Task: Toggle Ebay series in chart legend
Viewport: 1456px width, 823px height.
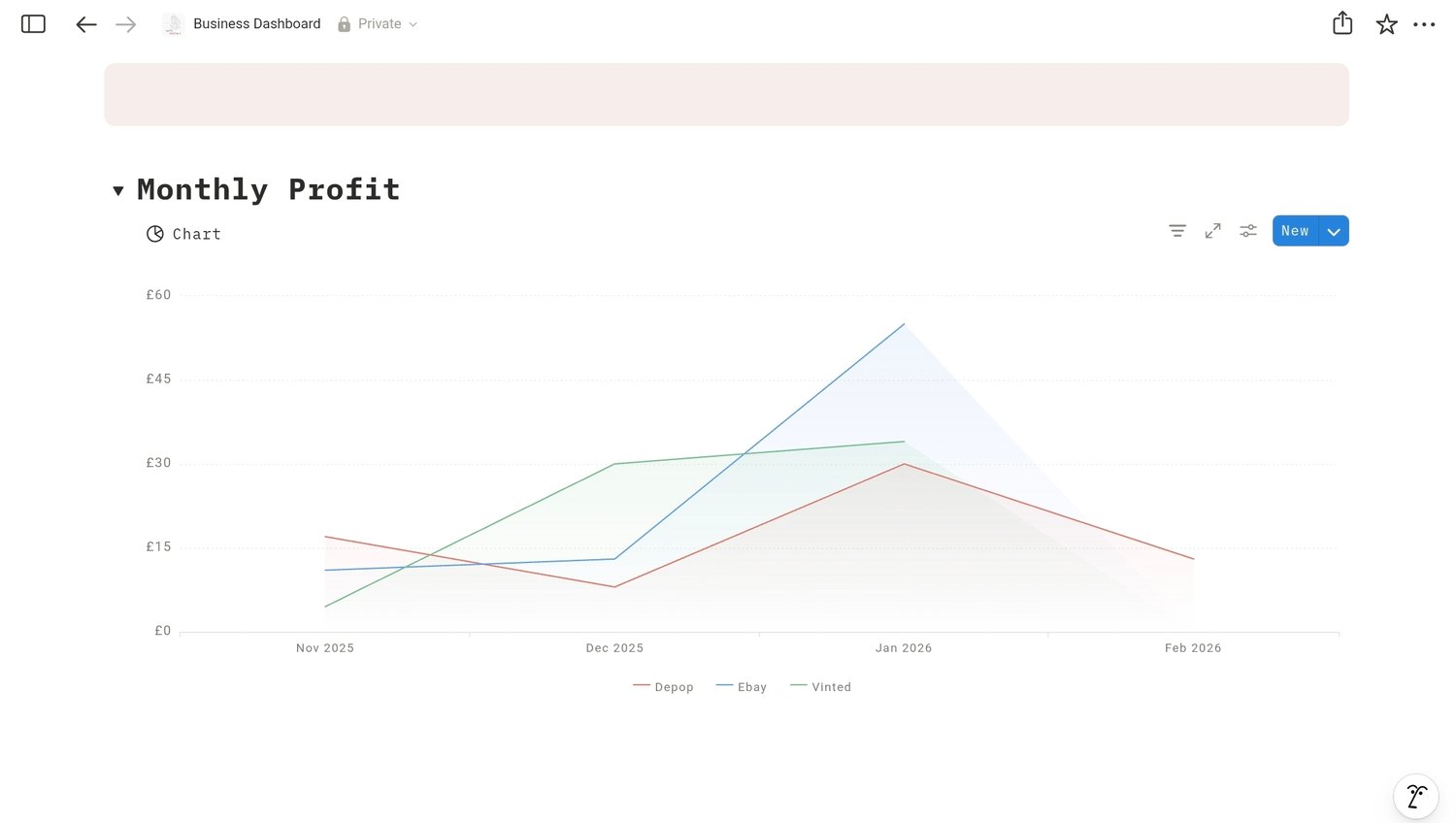Action: click(x=743, y=687)
